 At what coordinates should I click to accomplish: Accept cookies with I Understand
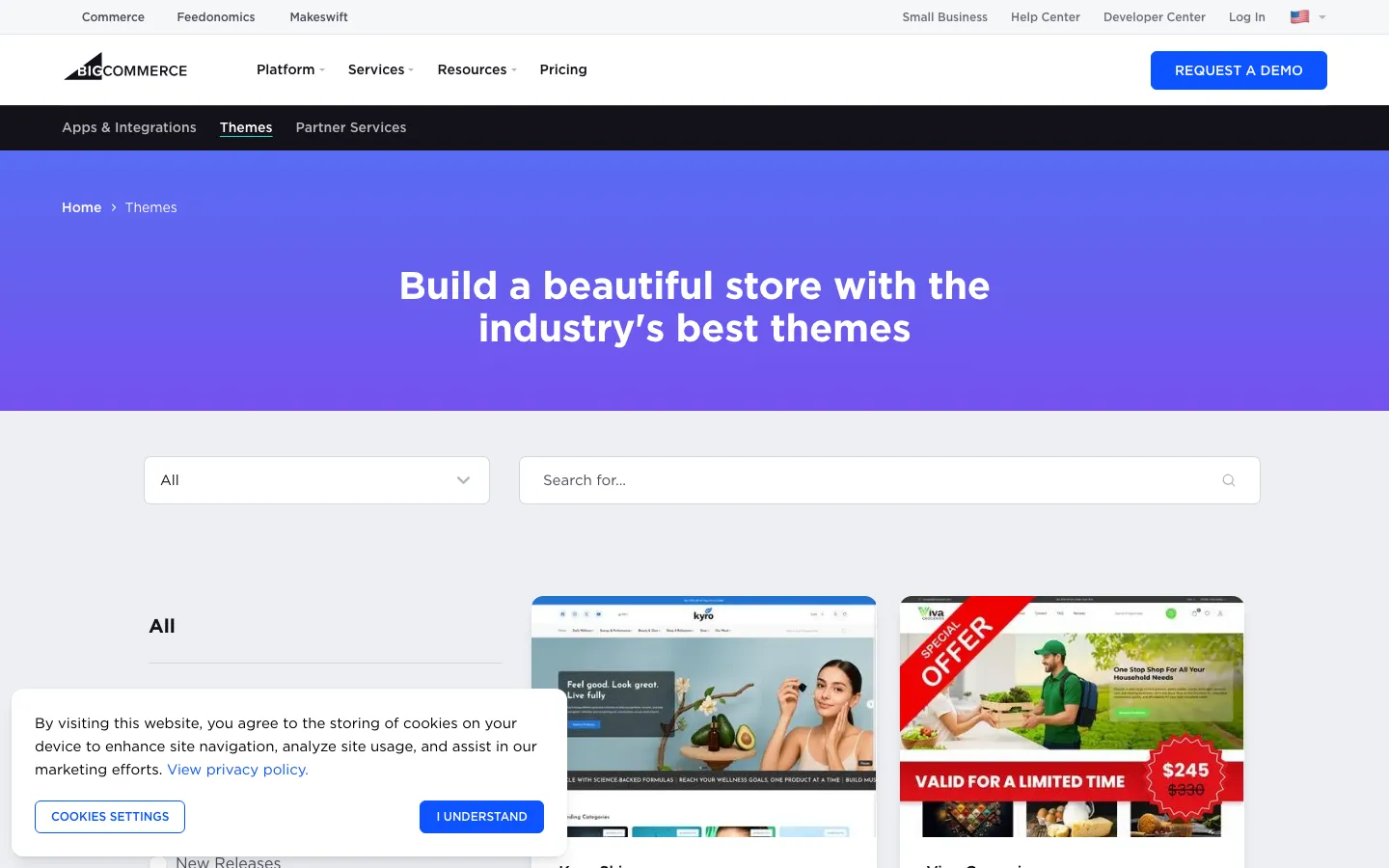(481, 817)
